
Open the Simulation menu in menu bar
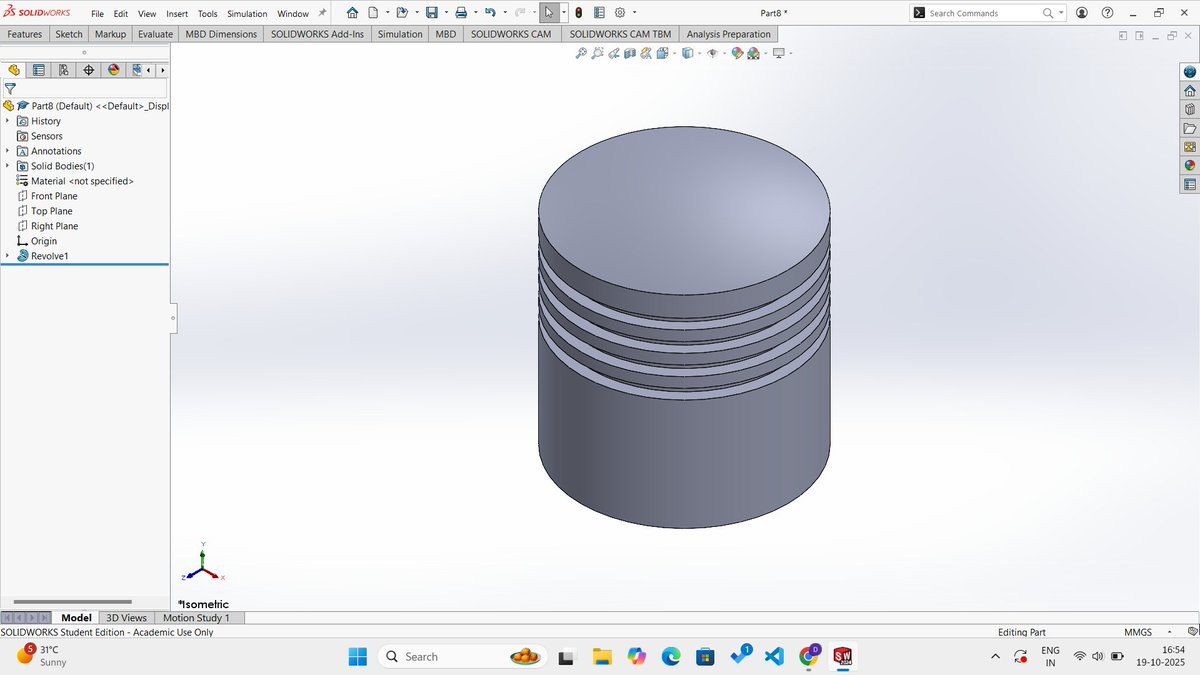pos(247,14)
